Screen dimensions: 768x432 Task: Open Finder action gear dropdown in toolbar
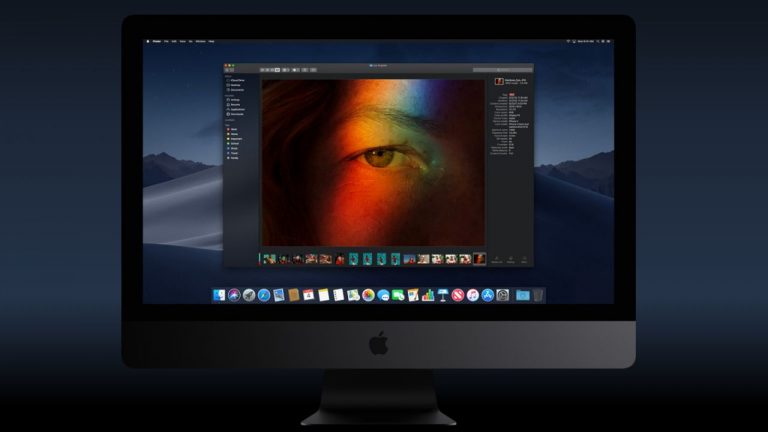[x=296, y=70]
